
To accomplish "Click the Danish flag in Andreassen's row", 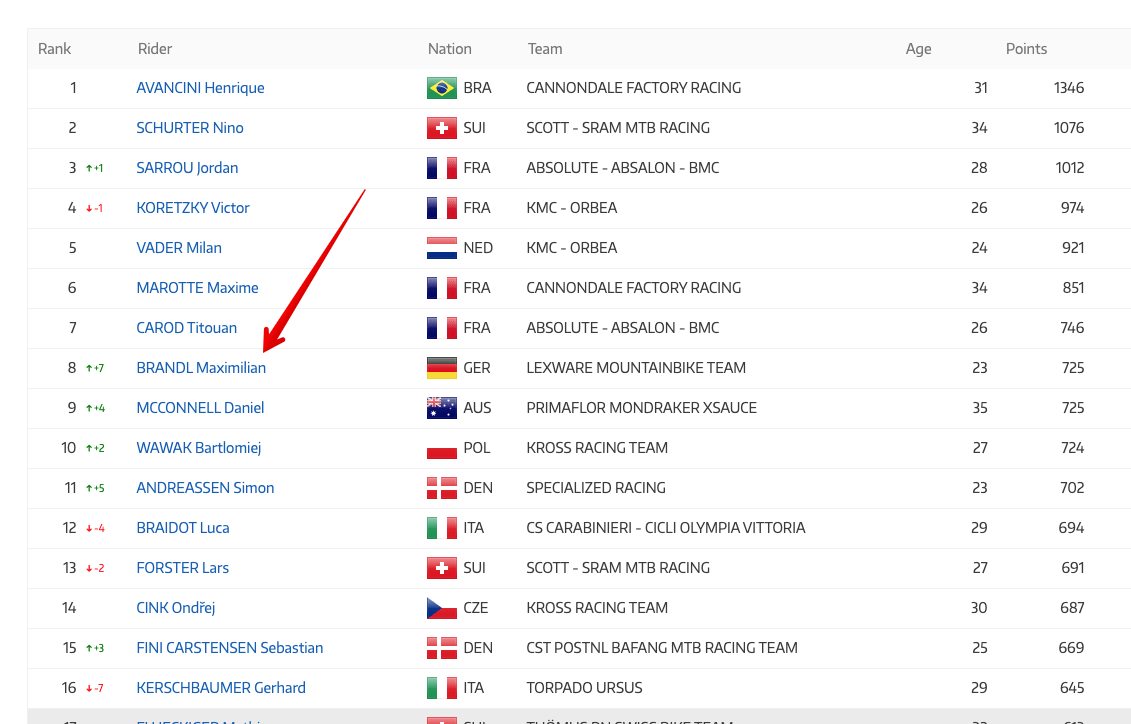I will (x=441, y=488).
